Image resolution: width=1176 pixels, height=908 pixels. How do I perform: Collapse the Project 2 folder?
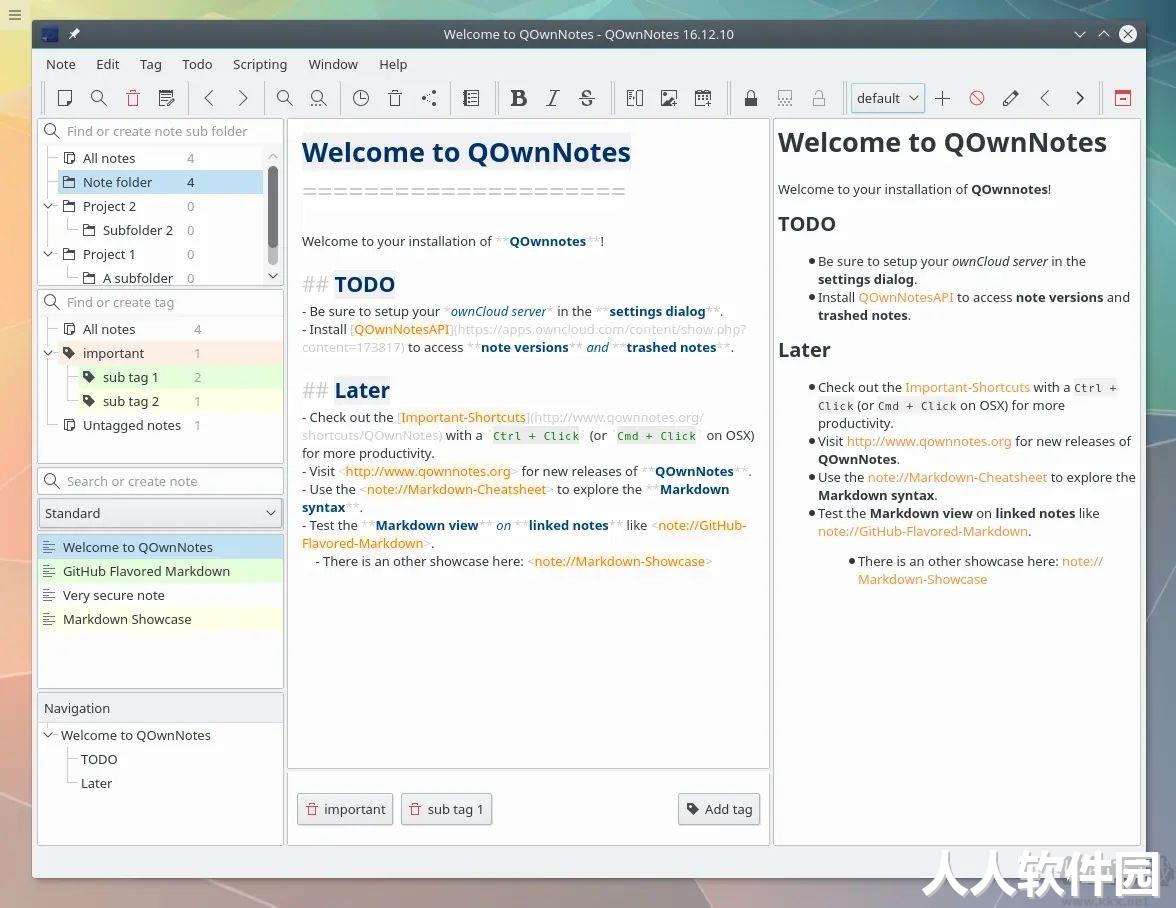click(49, 206)
